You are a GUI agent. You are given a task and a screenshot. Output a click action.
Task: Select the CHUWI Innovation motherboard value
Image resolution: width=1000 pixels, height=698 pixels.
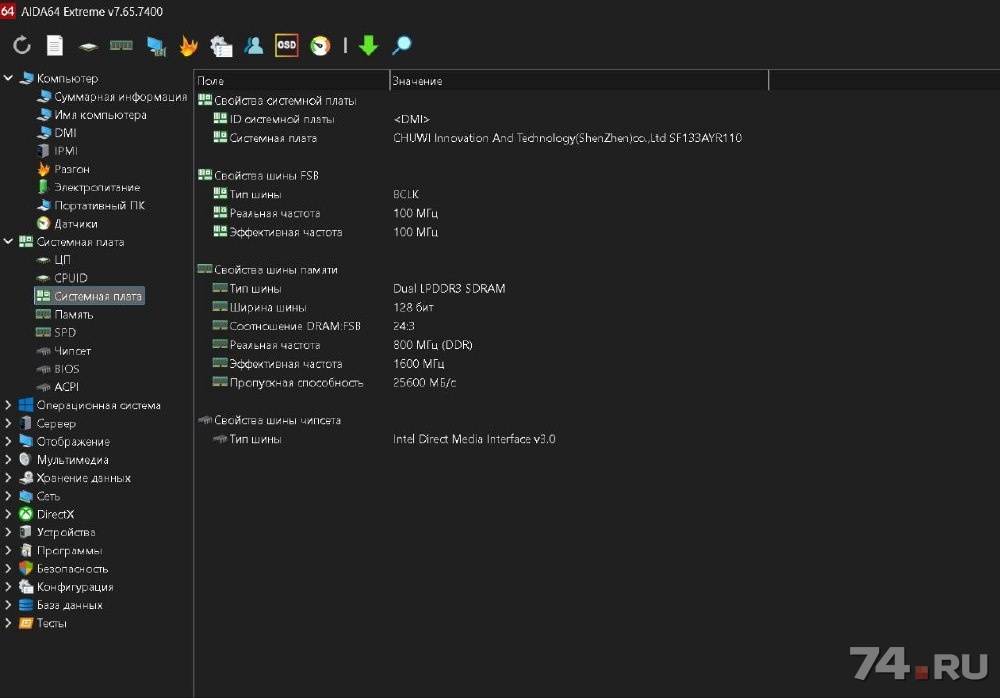pyautogui.click(x=568, y=138)
